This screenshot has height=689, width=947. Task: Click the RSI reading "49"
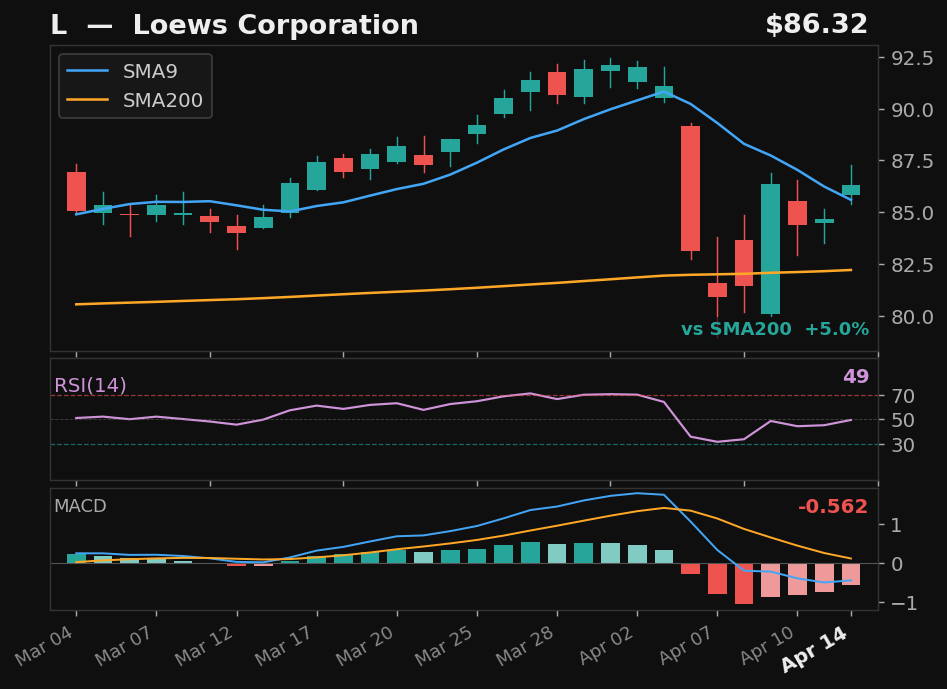(x=856, y=376)
